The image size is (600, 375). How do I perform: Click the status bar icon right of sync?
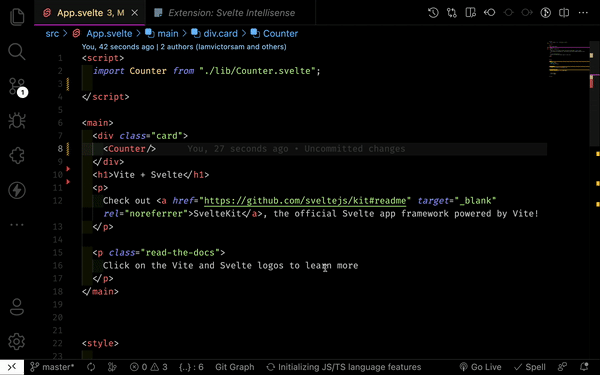(x=112, y=367)
